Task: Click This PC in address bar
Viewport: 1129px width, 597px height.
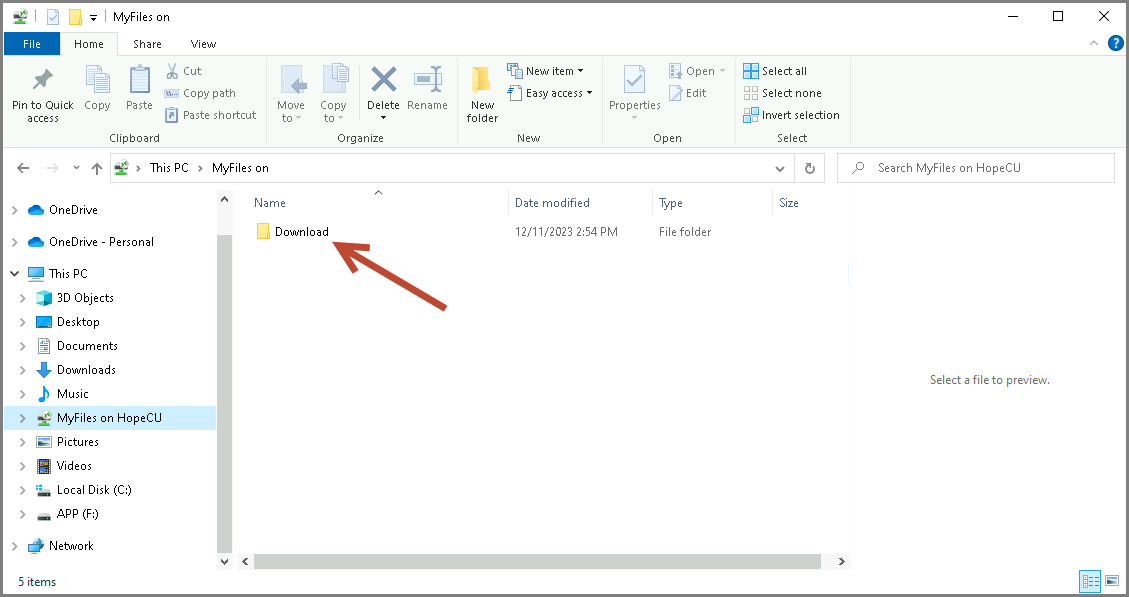Action: pos(169,168)
